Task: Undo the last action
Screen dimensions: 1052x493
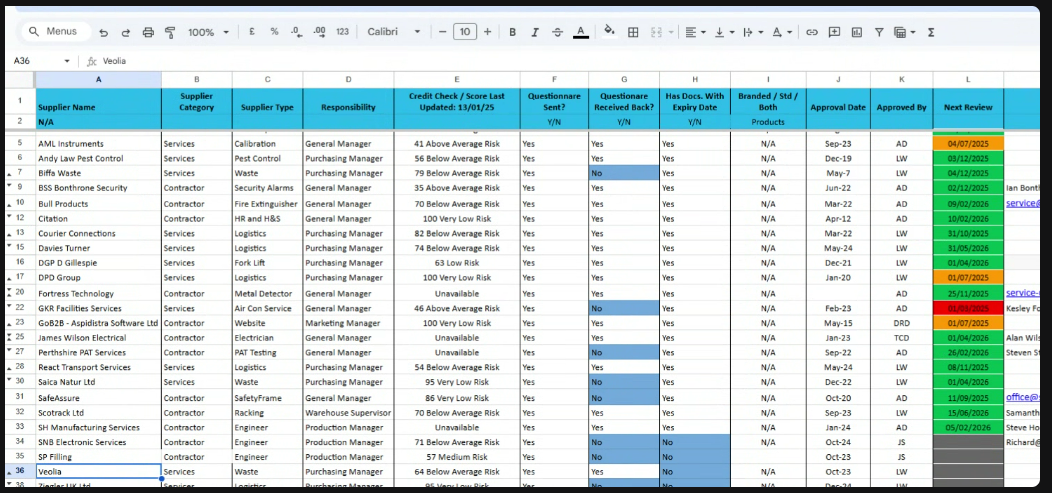Action: pos(103,32)
